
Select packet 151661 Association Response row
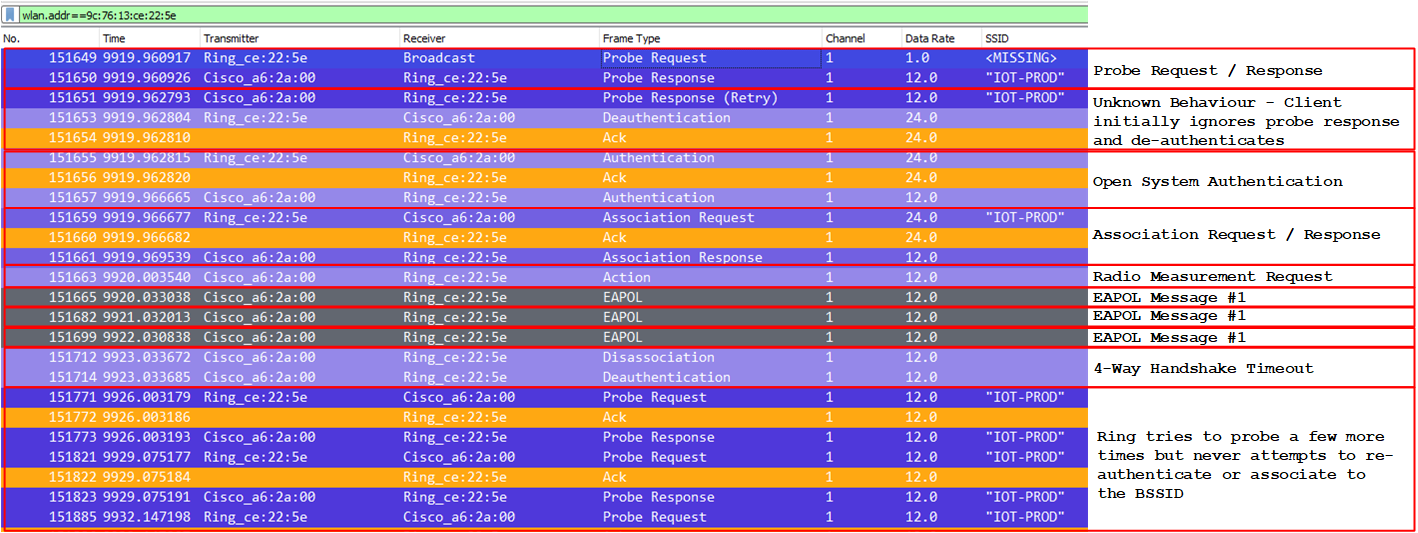click(x=544, y=258)
